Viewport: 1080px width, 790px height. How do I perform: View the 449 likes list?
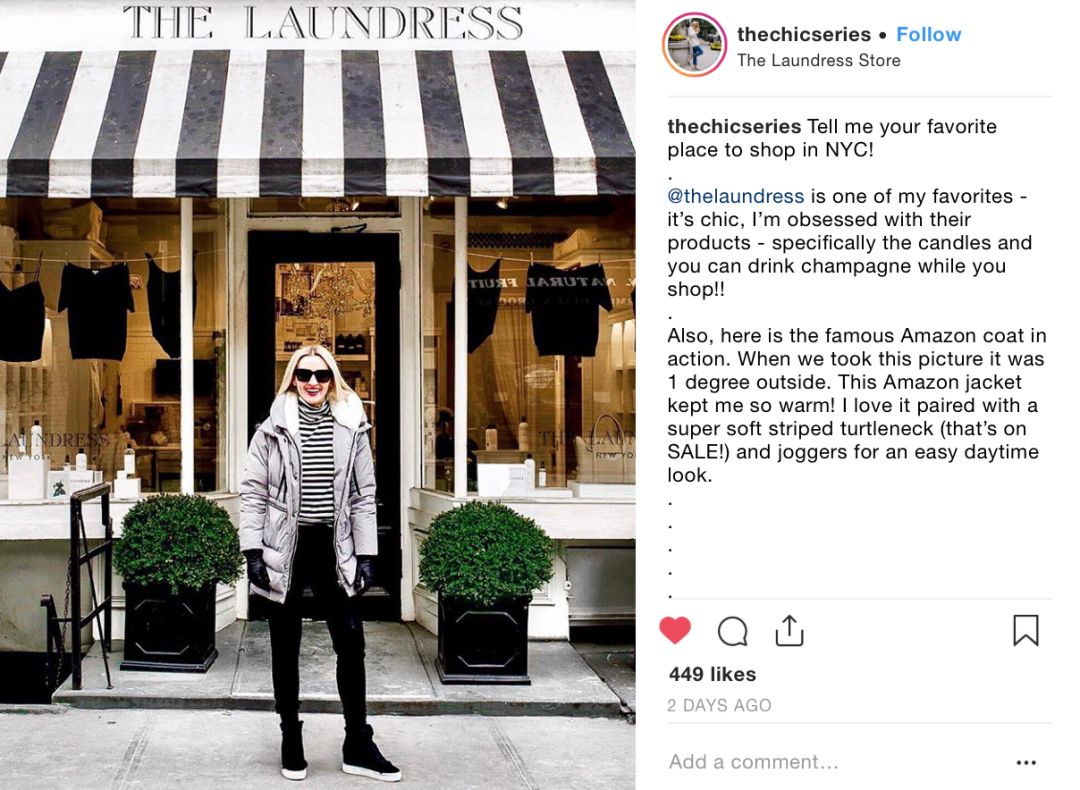[712, 674]
